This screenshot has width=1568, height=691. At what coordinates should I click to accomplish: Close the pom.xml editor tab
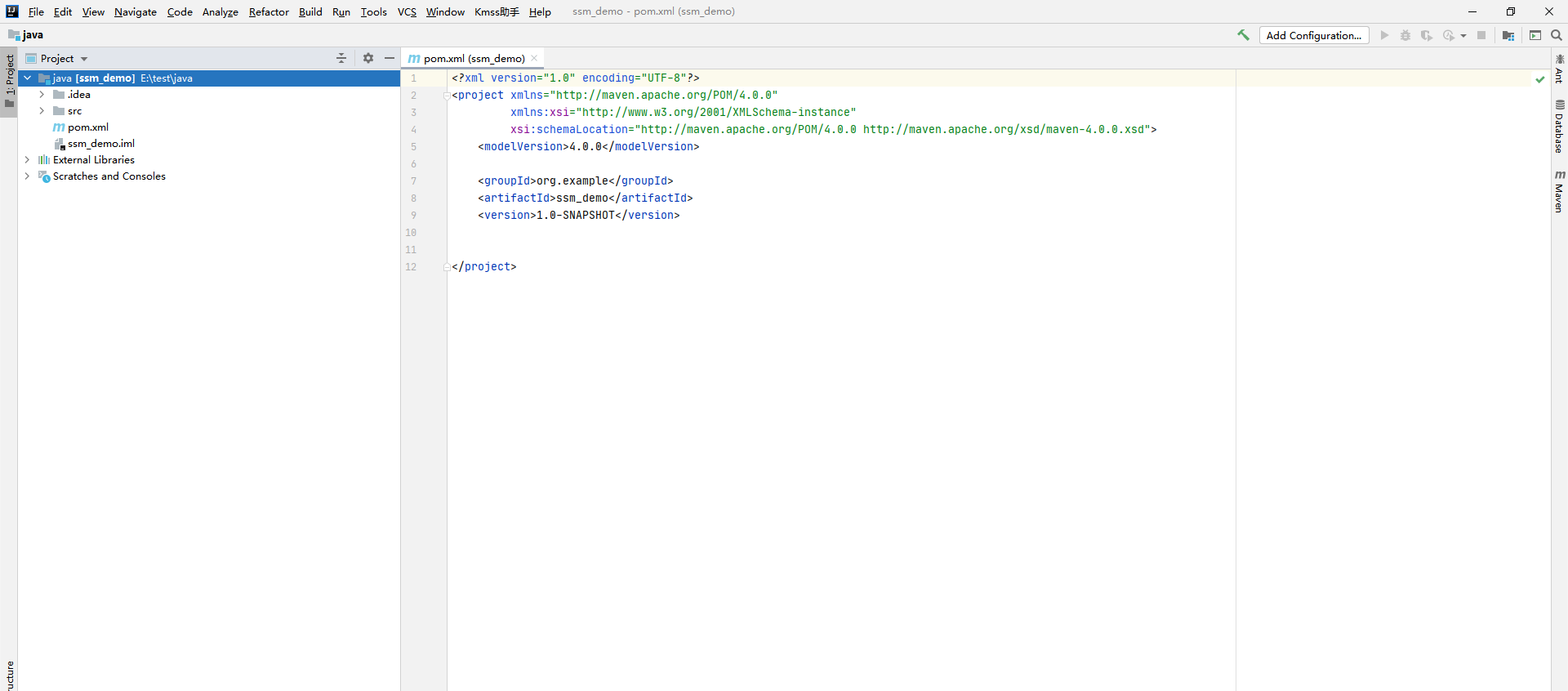click(x=534, y=58)
